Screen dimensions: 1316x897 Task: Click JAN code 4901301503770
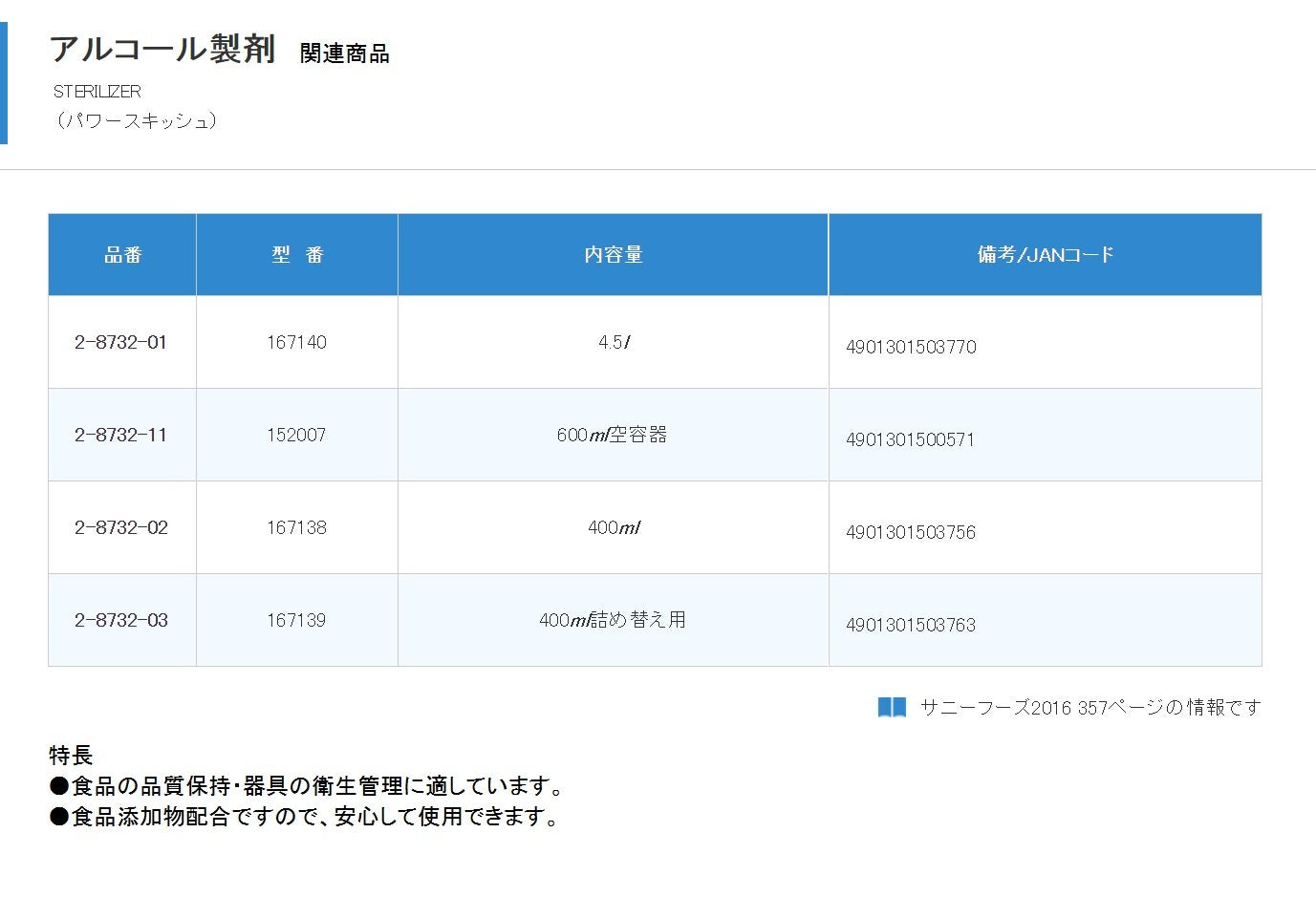[911, 347]
